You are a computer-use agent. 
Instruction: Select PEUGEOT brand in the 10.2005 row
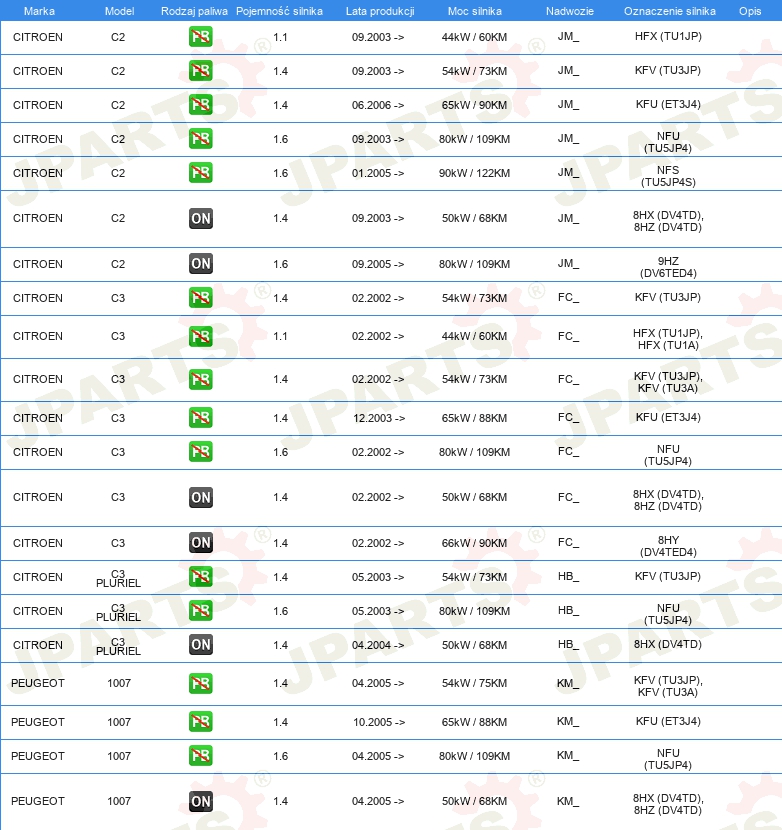point(38,722)
